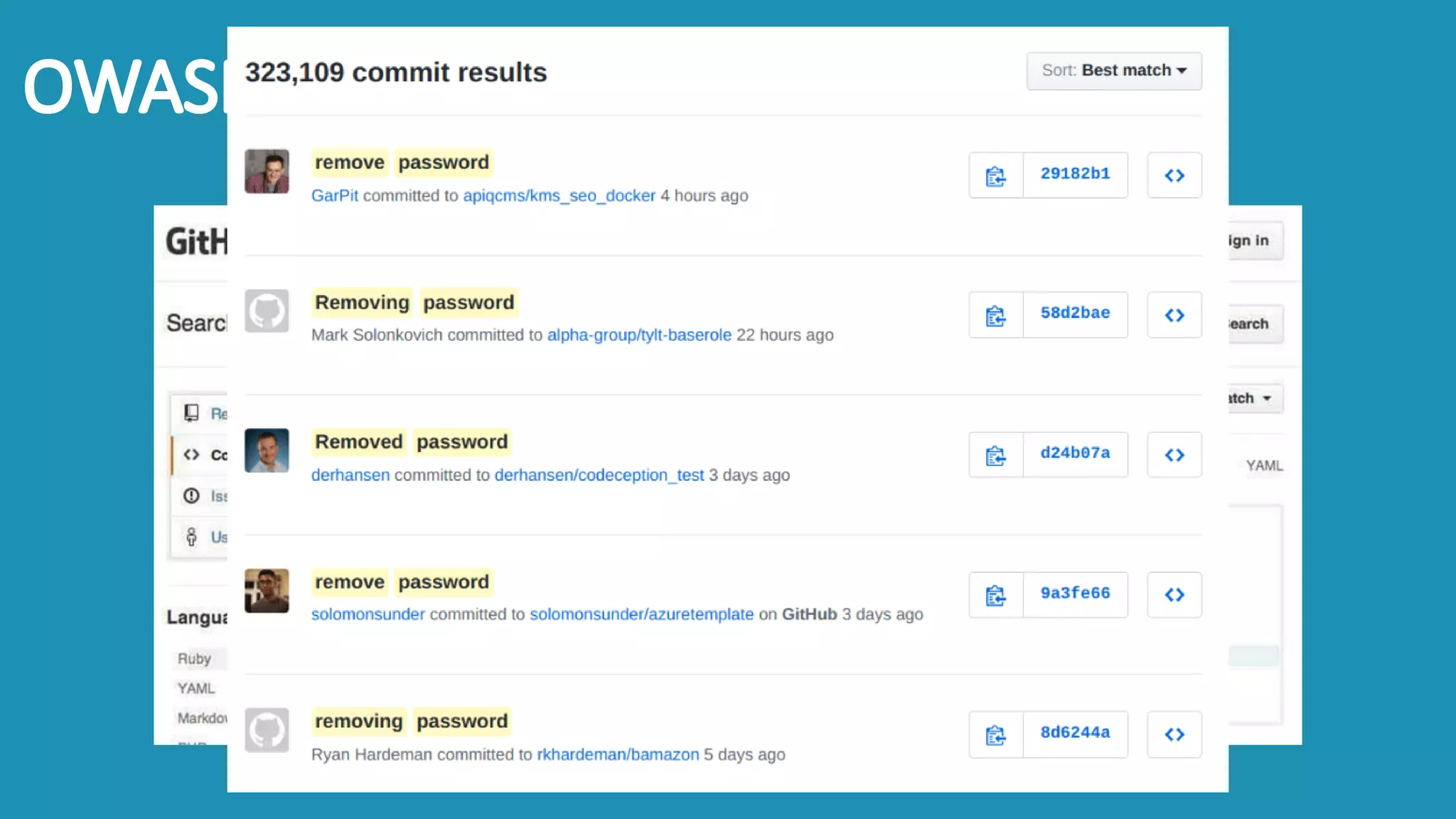Click derhansen's avatar thumbnail
This screenshot has width=1456, height=819.
[x=267, y=451]
